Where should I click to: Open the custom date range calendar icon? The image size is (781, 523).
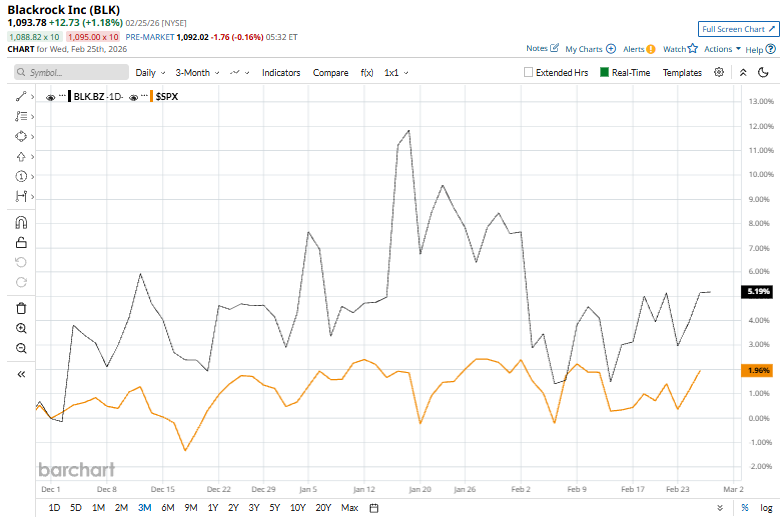374,508
